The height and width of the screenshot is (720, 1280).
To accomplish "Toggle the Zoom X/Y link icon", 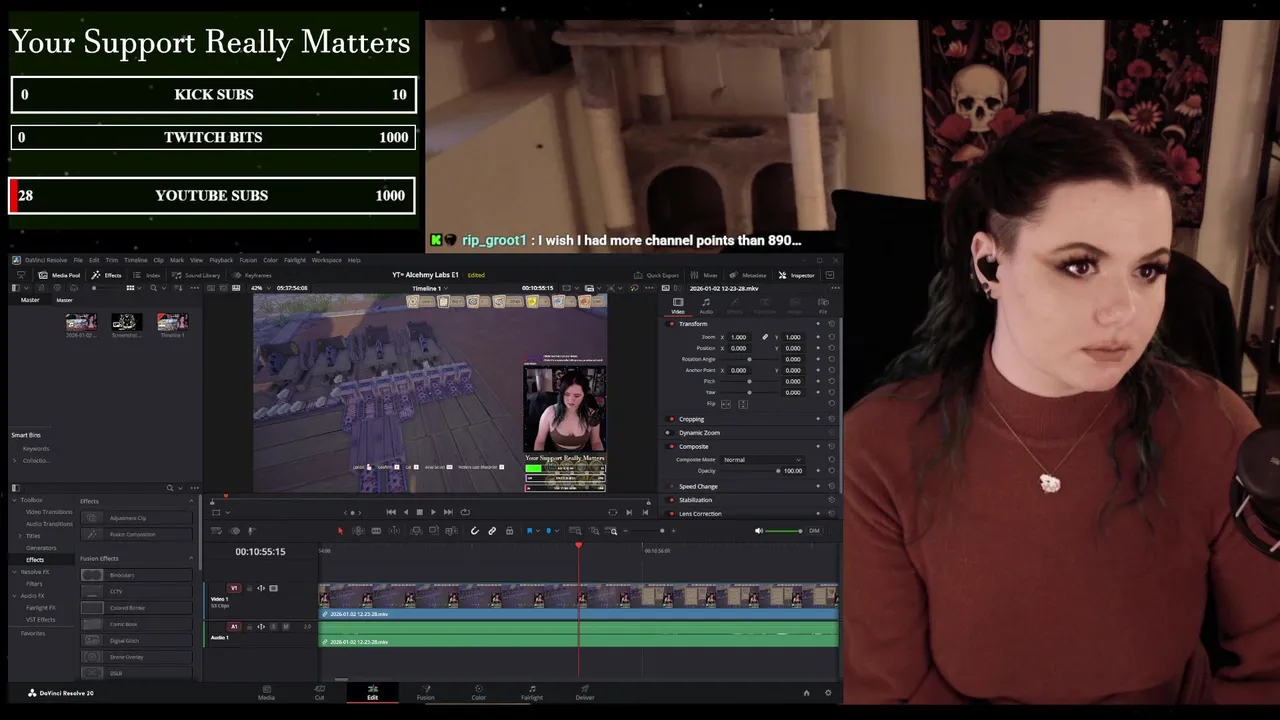I will tap(765, 337).
